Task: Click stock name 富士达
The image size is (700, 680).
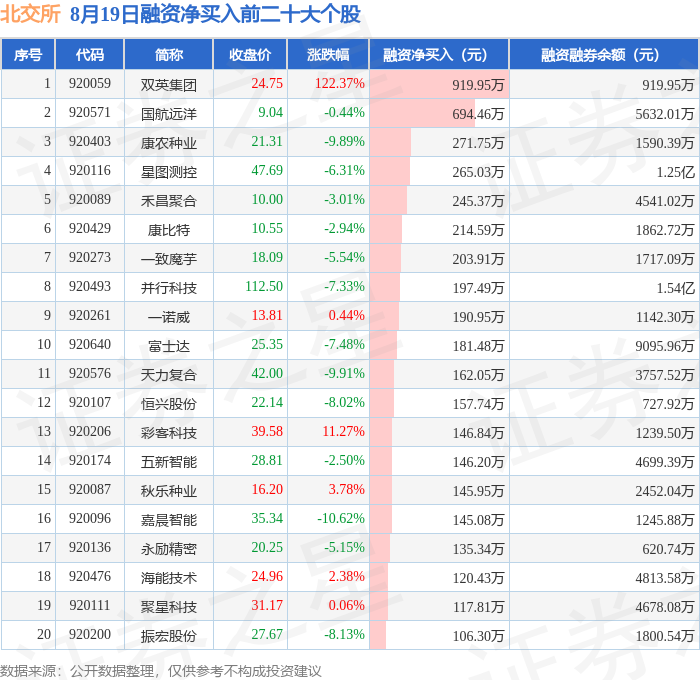Action: (169, 346)
